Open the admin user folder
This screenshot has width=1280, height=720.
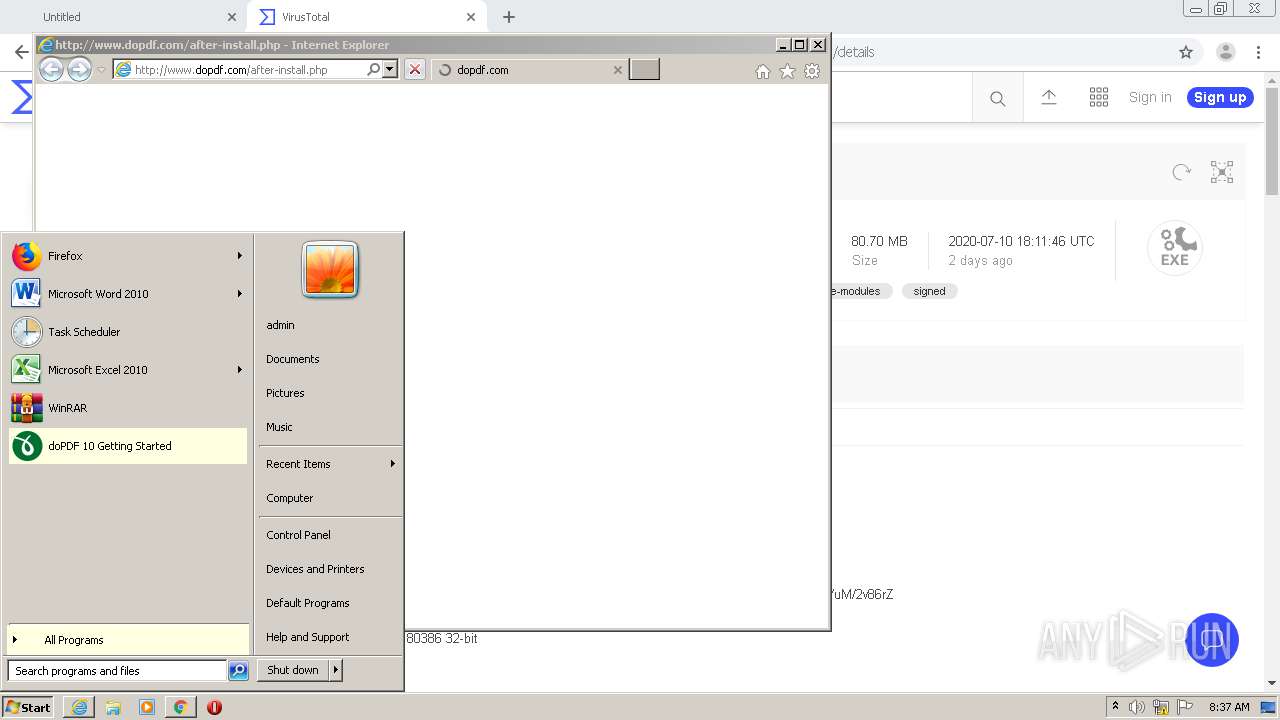click(330, 325)
